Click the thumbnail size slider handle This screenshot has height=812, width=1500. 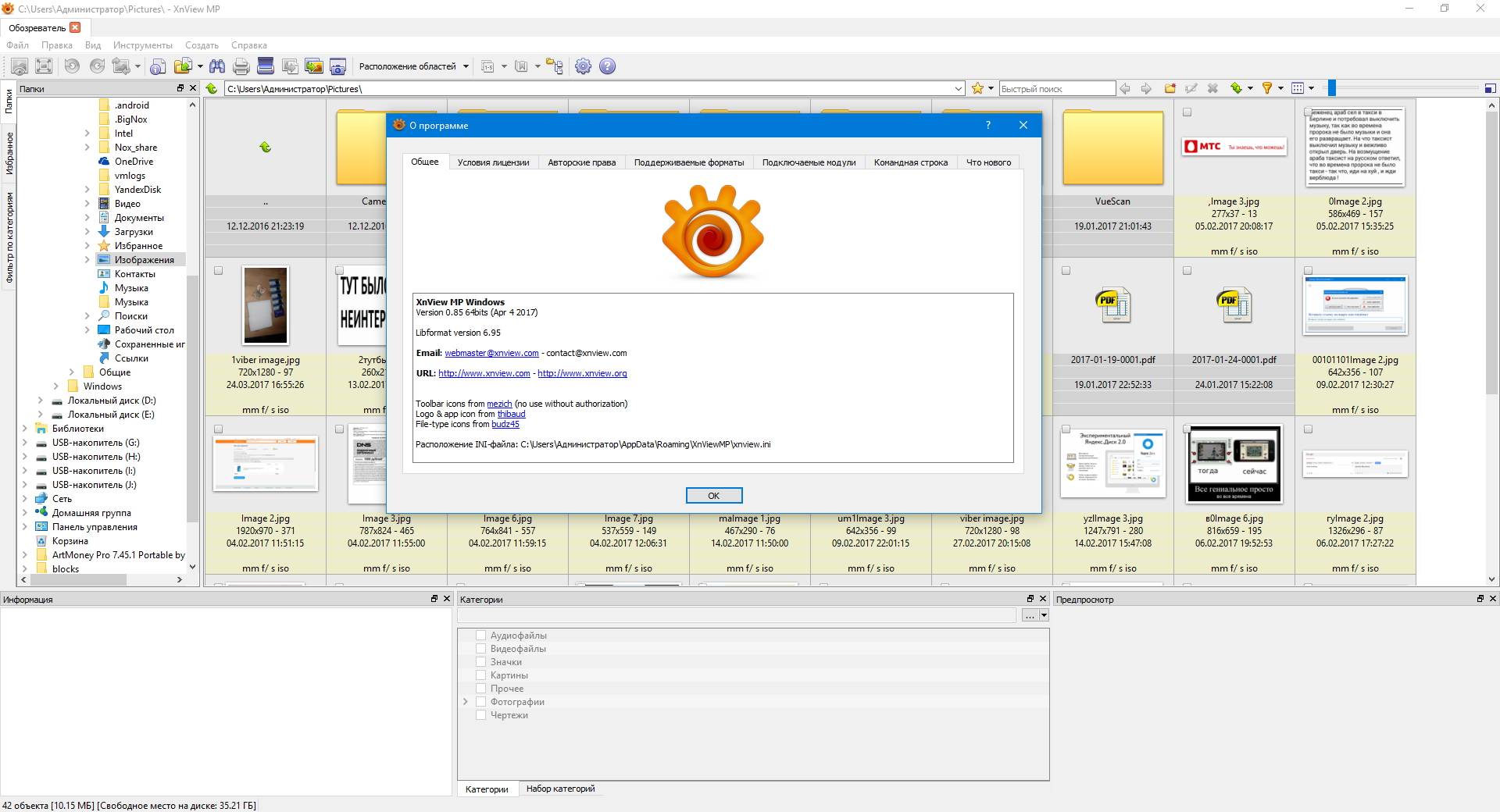click(x=1332, y=88)
